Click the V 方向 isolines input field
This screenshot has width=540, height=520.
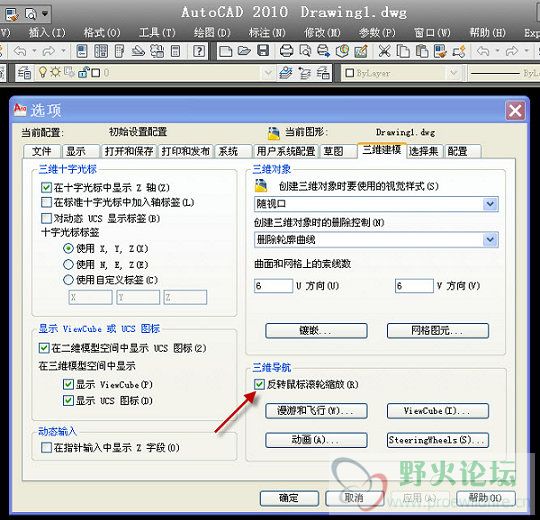click(x=414, y=286)
